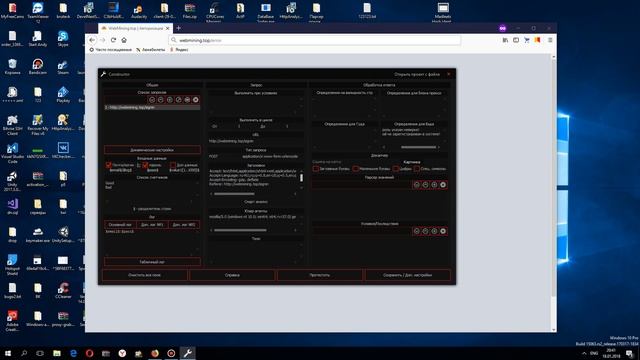Click third icon in conditions/sequence toolbar

[434, 231]
